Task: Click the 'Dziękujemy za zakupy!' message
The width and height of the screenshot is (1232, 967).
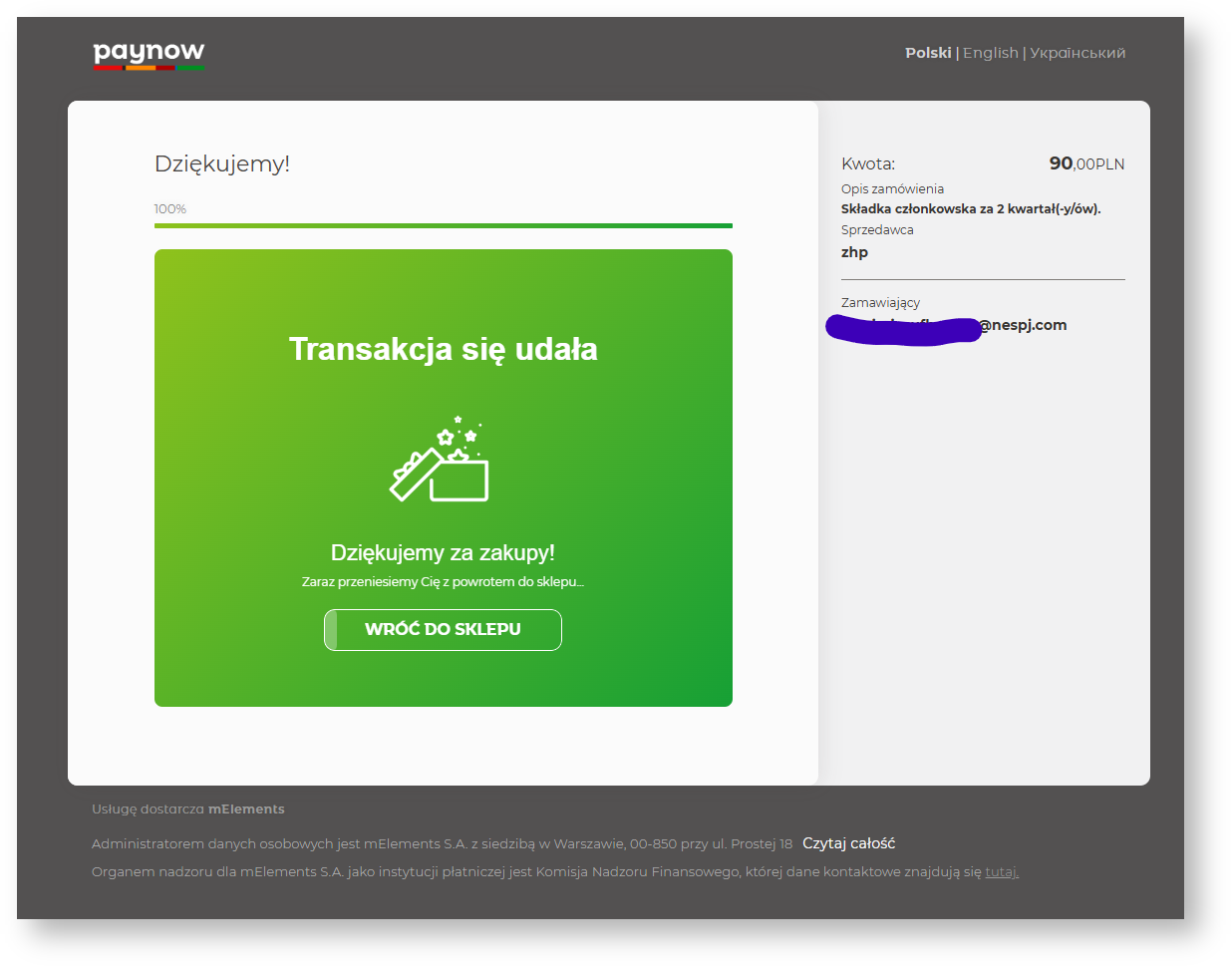Action: 443,553
